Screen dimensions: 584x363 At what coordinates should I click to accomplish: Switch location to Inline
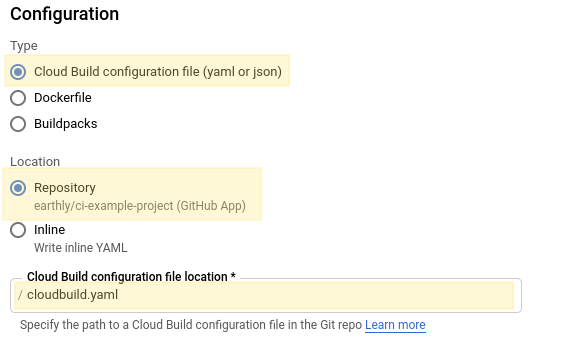[18, 230]
